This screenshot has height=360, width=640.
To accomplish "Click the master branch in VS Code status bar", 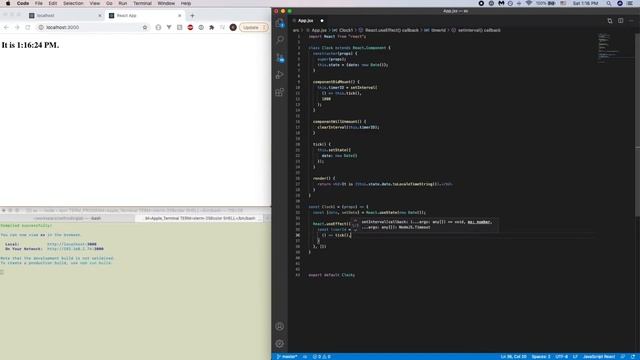I will click(x=287, y=356).
